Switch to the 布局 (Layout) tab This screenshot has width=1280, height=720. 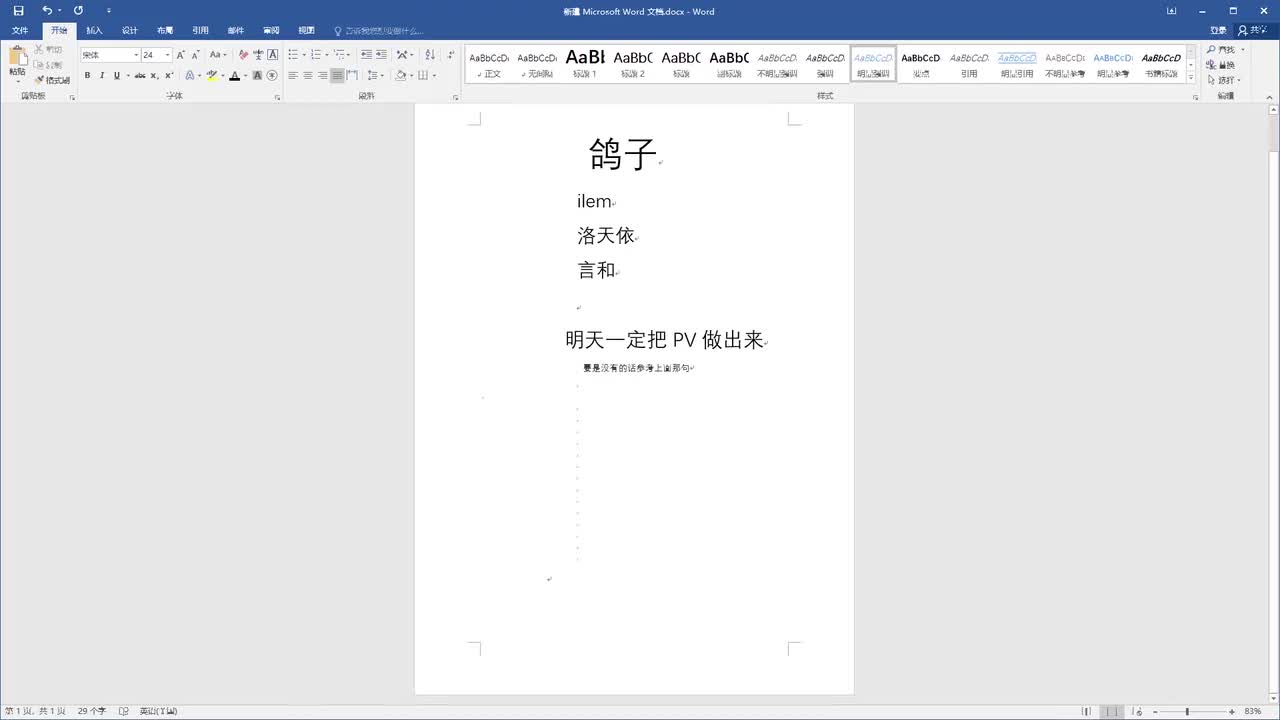165,31
